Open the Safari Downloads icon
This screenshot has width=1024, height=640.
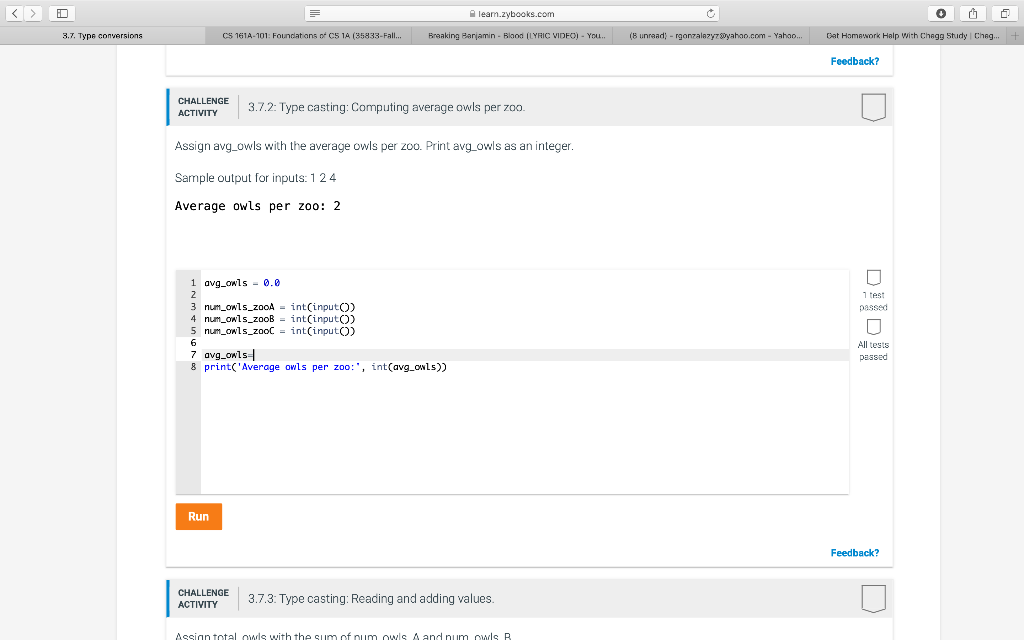(x=941, y=14)
